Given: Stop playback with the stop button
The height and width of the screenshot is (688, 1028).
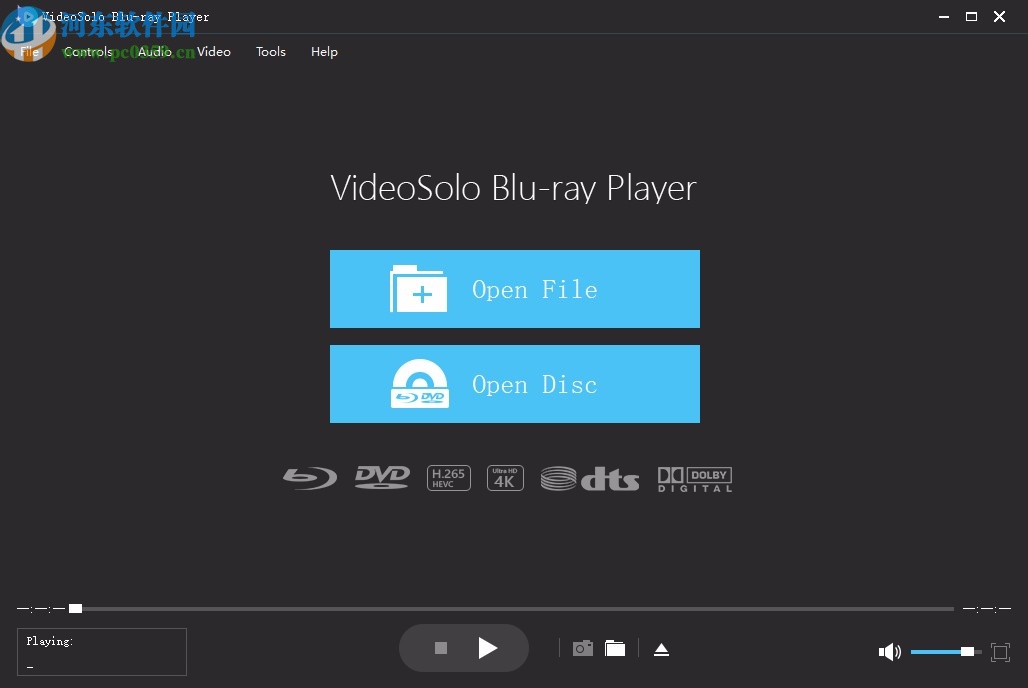Looking at the screenshot, I should (x=440, y=648).
